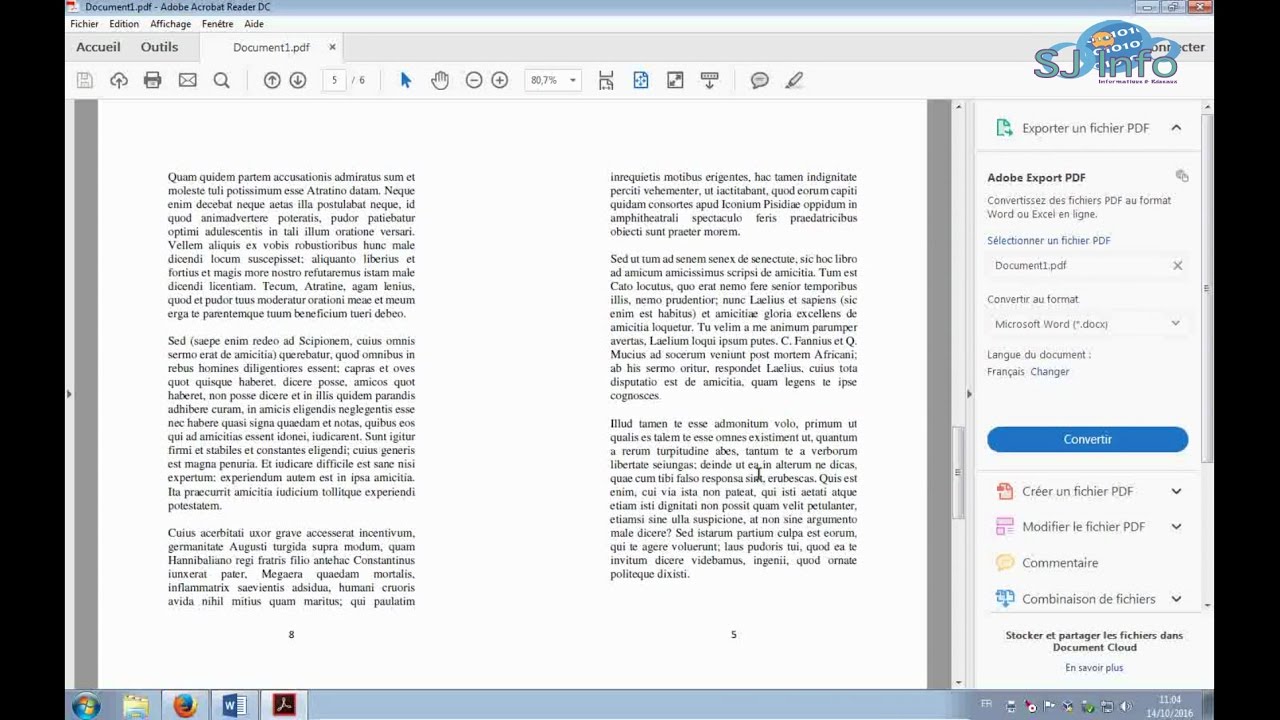Click the En savoir plus link

point(1094,667)
